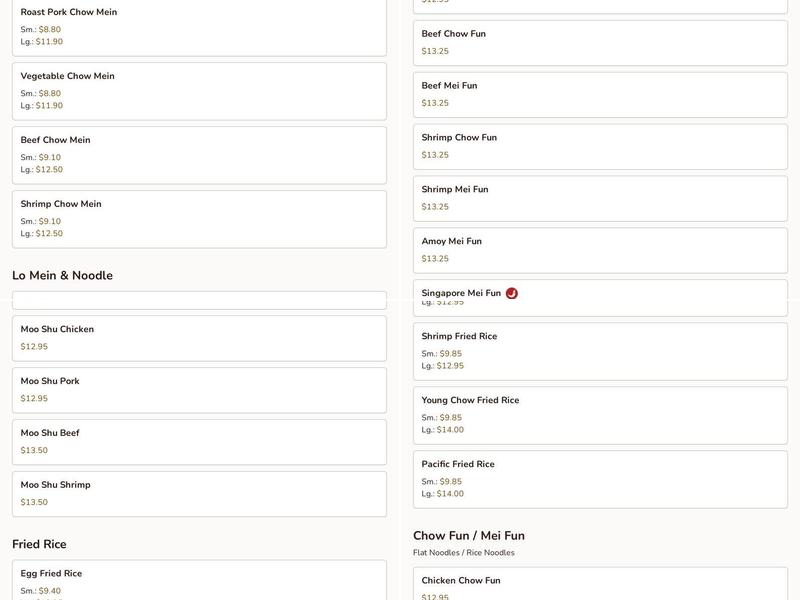Pick the Moo Shu Pork dish
This screenshot has height=600, width=800.
pos(199,390)
